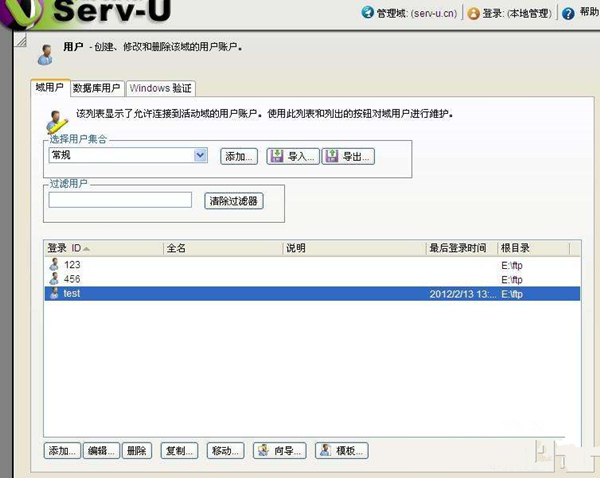
Task: Click 添加... below the user list
Action: (62, 451)
